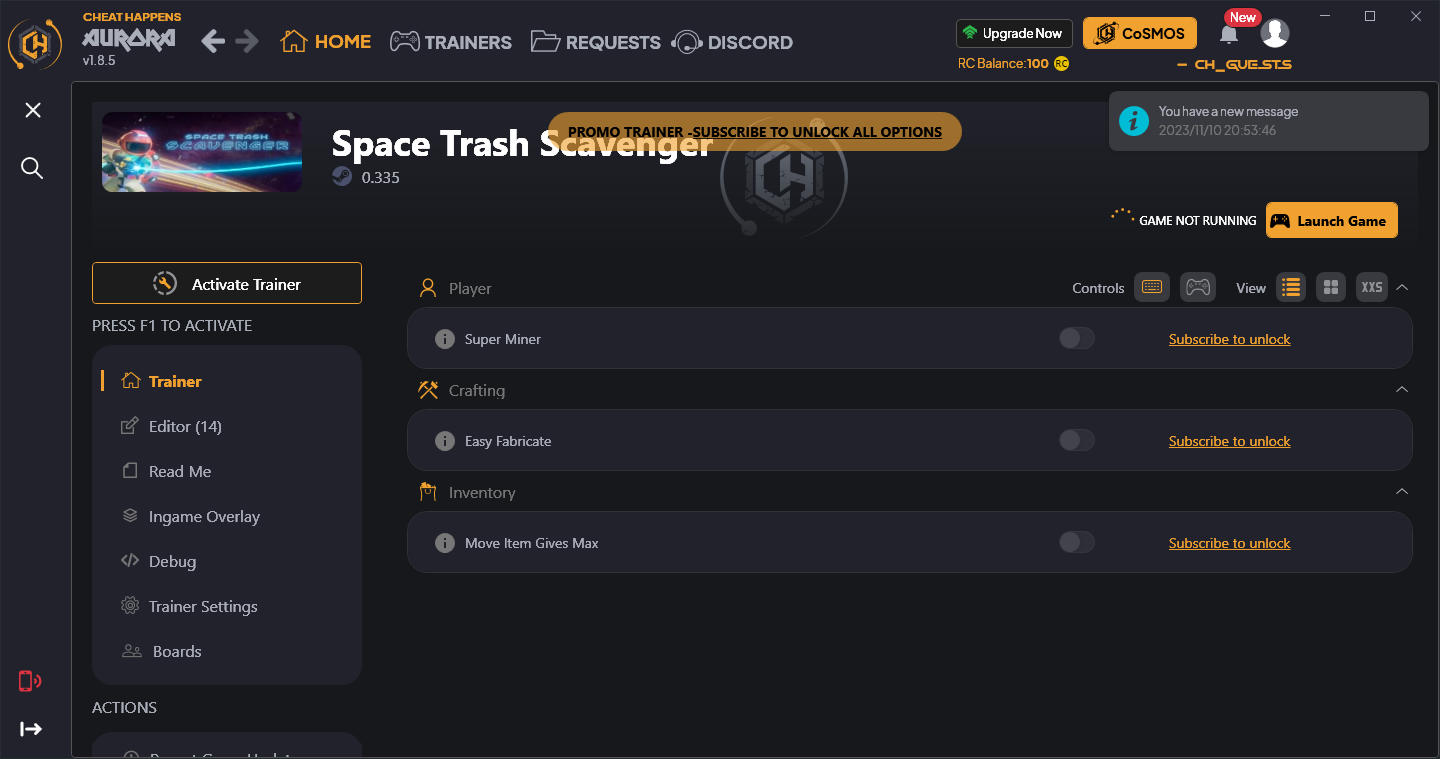
Task: Click the Cheat Happens logo icon
Action: pyautogui.click(x=35, y=43)
